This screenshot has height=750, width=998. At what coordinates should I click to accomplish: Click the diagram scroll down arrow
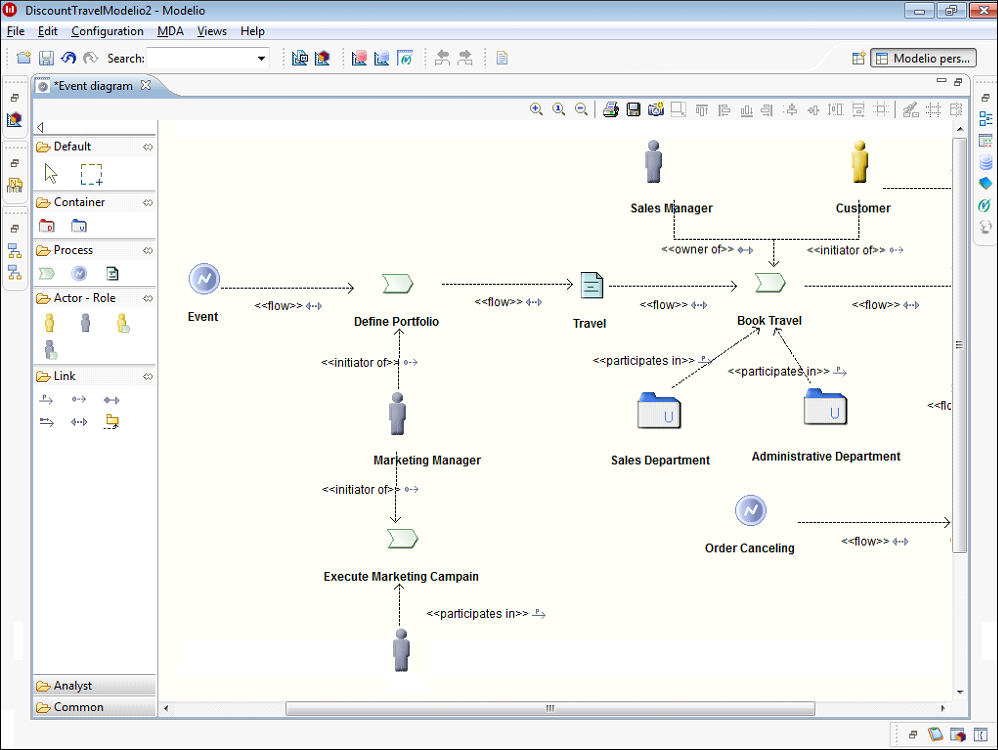coord(960,692)
